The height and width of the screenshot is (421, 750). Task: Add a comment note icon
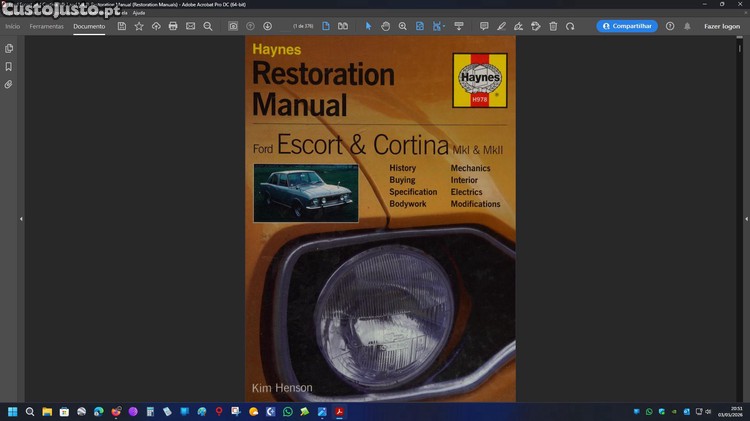tap(484, 26)
